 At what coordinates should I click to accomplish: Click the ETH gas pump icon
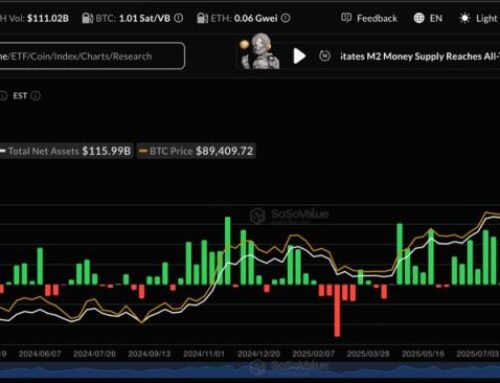click(x=202, y=18)
